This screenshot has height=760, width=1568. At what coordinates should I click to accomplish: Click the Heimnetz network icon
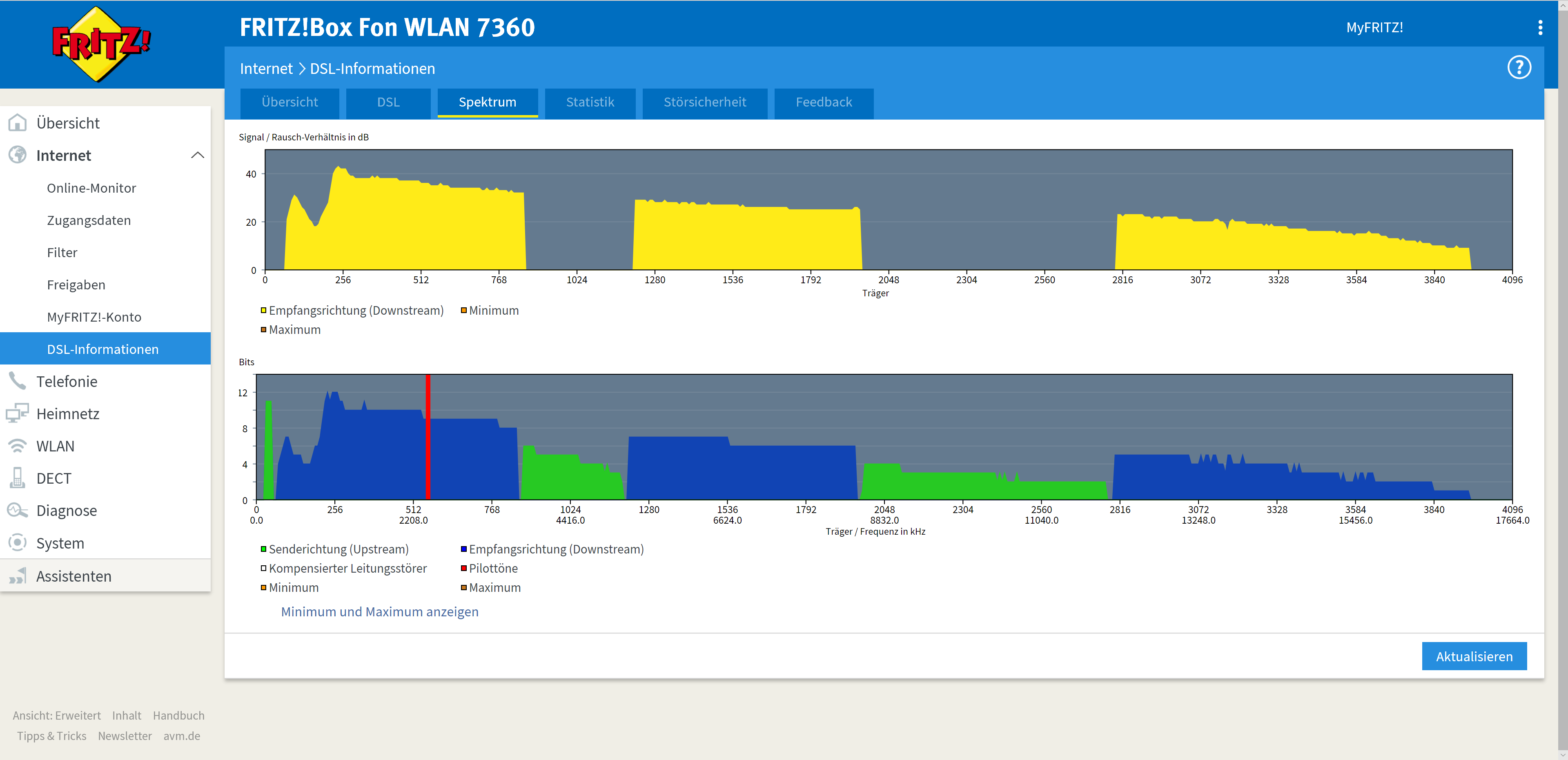(18, 414)
